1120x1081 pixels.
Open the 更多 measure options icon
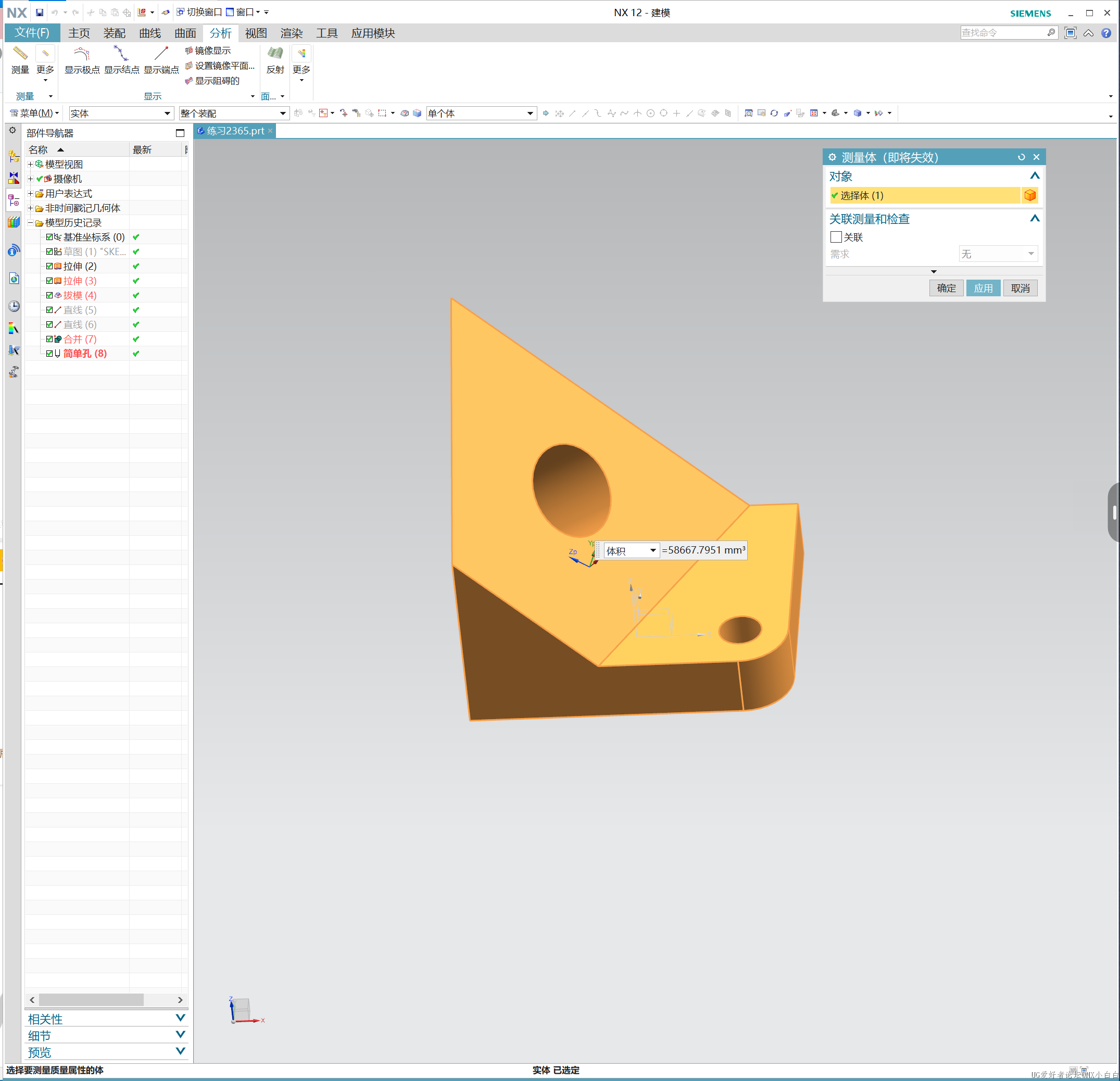point(45,54)
